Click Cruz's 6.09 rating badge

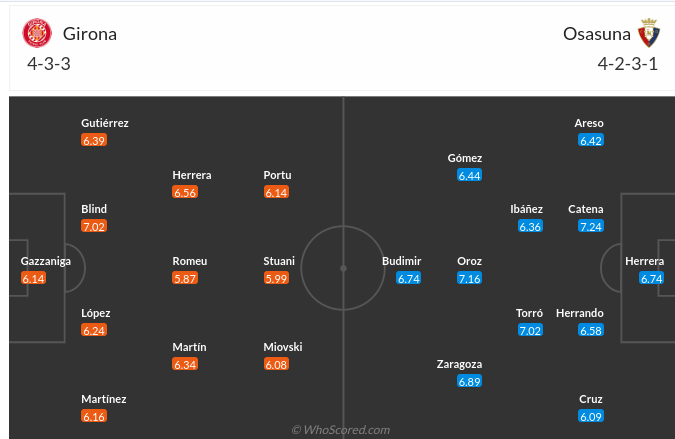coord(590,417)
